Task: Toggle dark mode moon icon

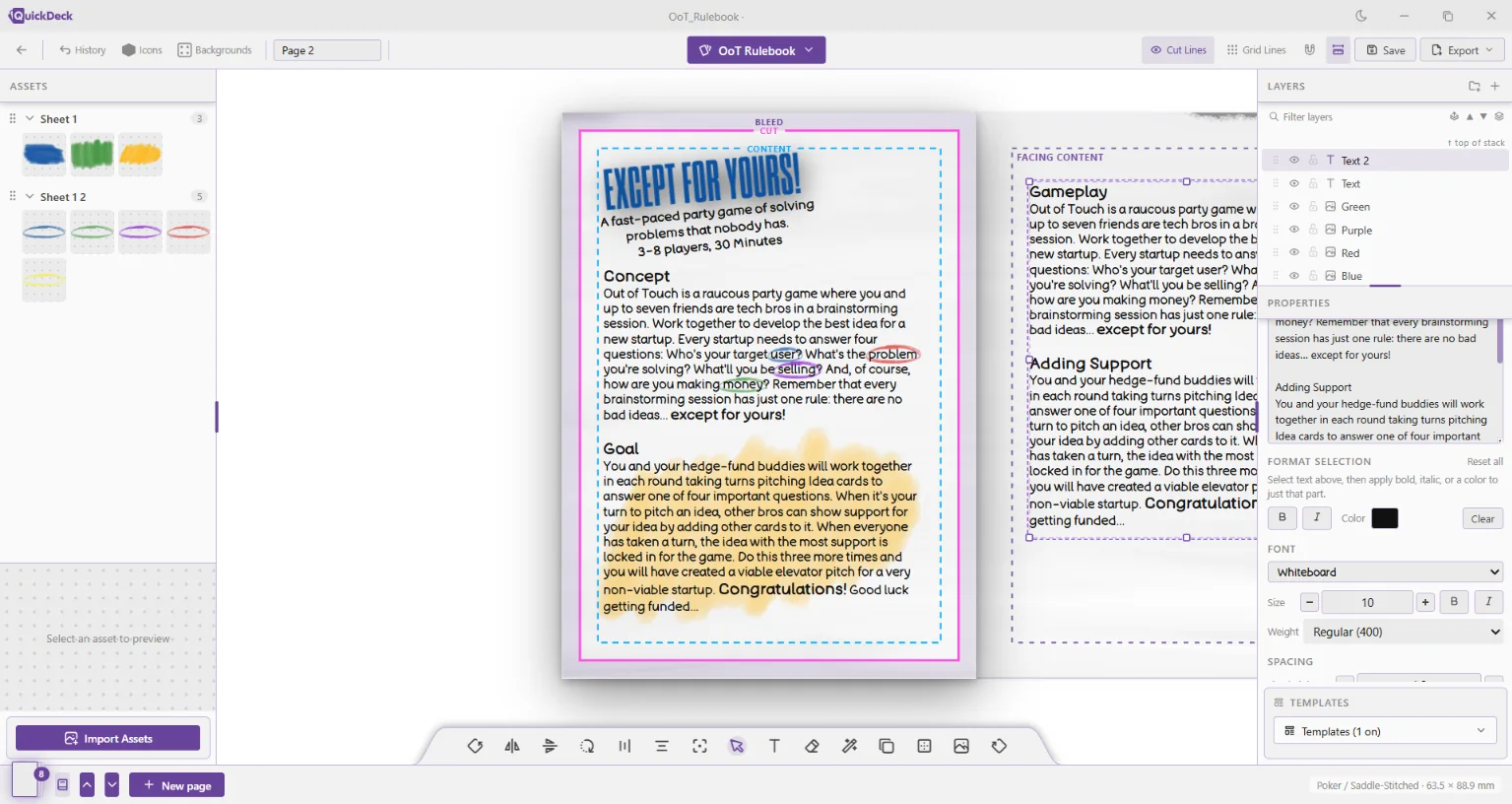Action: [x=1361, y=16]
